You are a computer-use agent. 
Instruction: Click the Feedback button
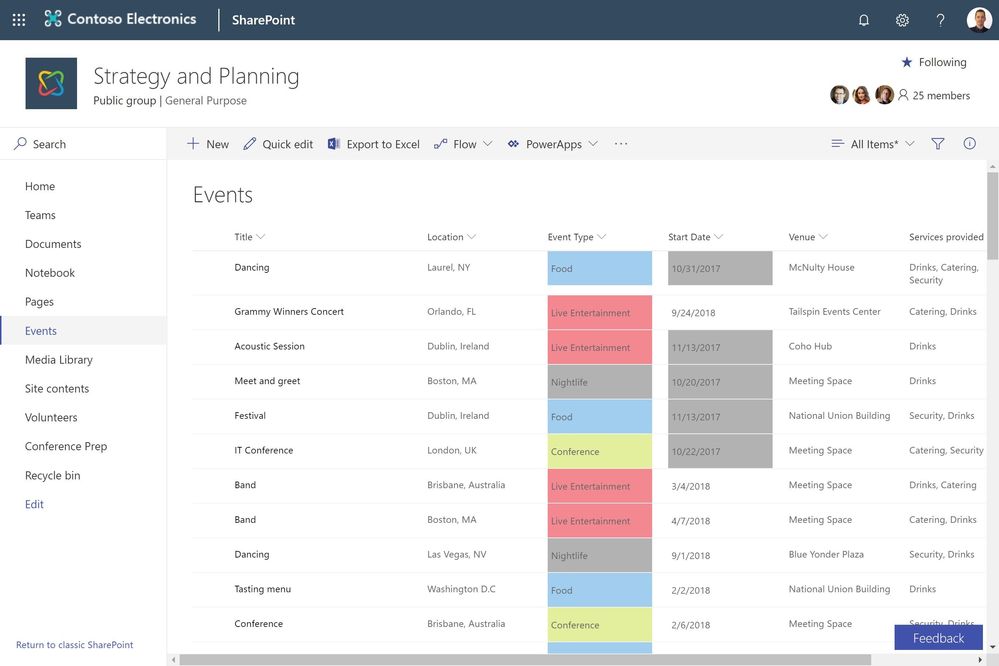pyautogui.click(x=938, y=638)
